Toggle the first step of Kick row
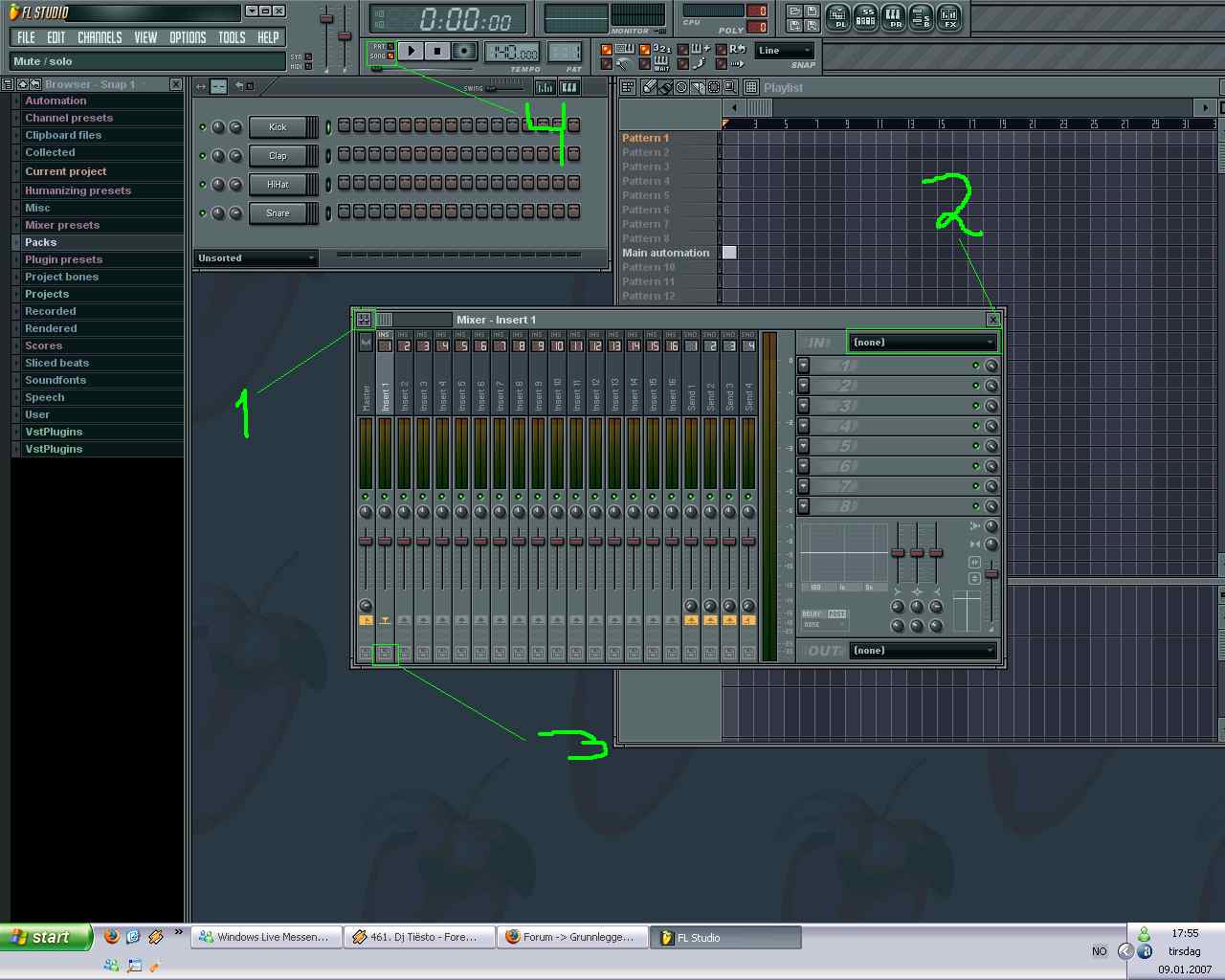Image resolution: width=1225 pixels, height=980 pixels. tap(345, 125)
